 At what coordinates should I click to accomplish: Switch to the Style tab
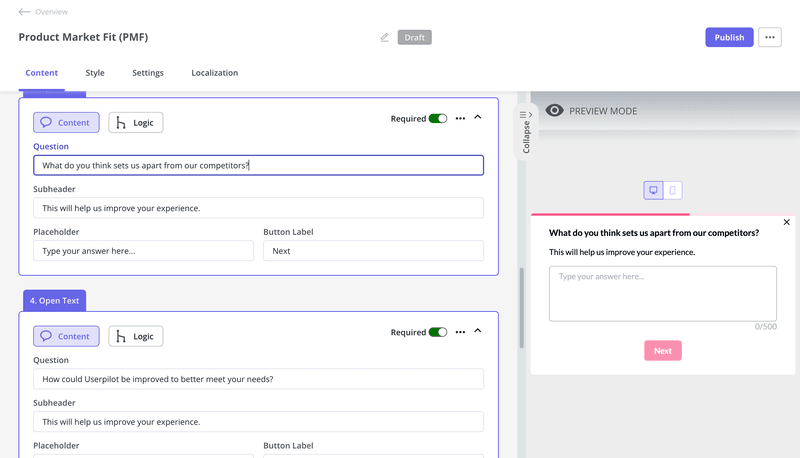pos(95,73)
